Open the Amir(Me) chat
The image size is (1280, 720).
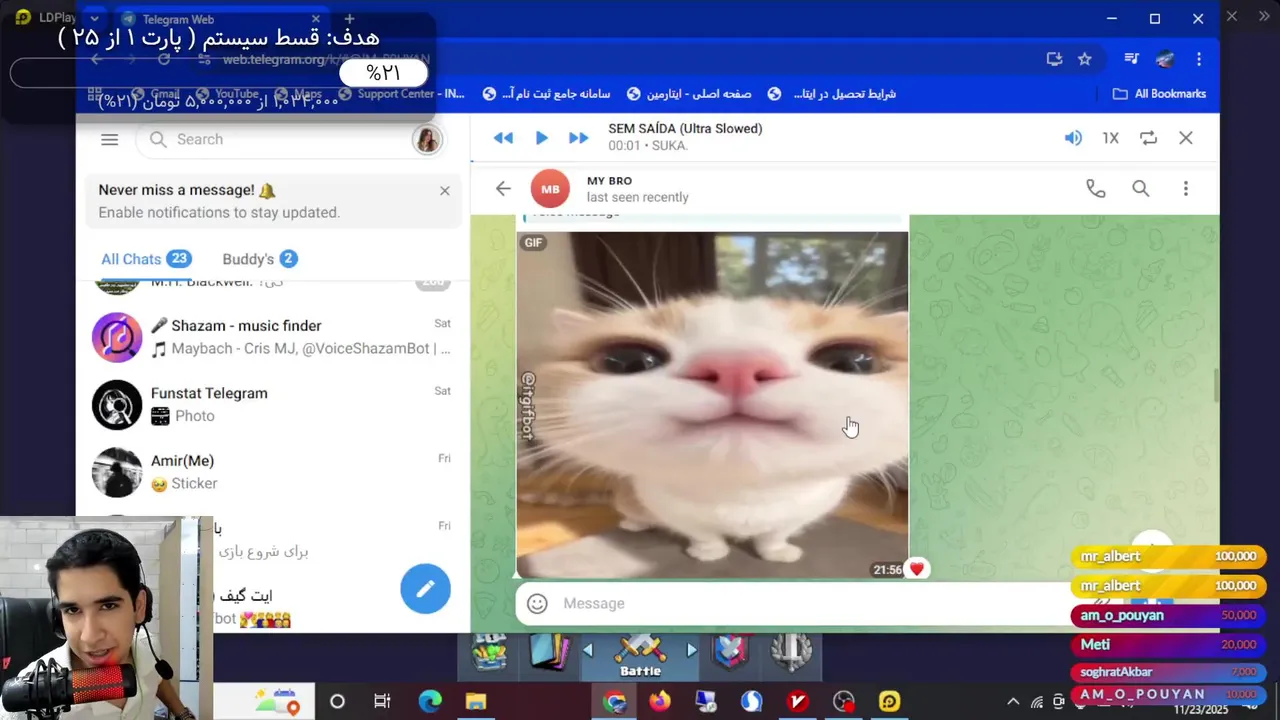click(x=272, y=472)
